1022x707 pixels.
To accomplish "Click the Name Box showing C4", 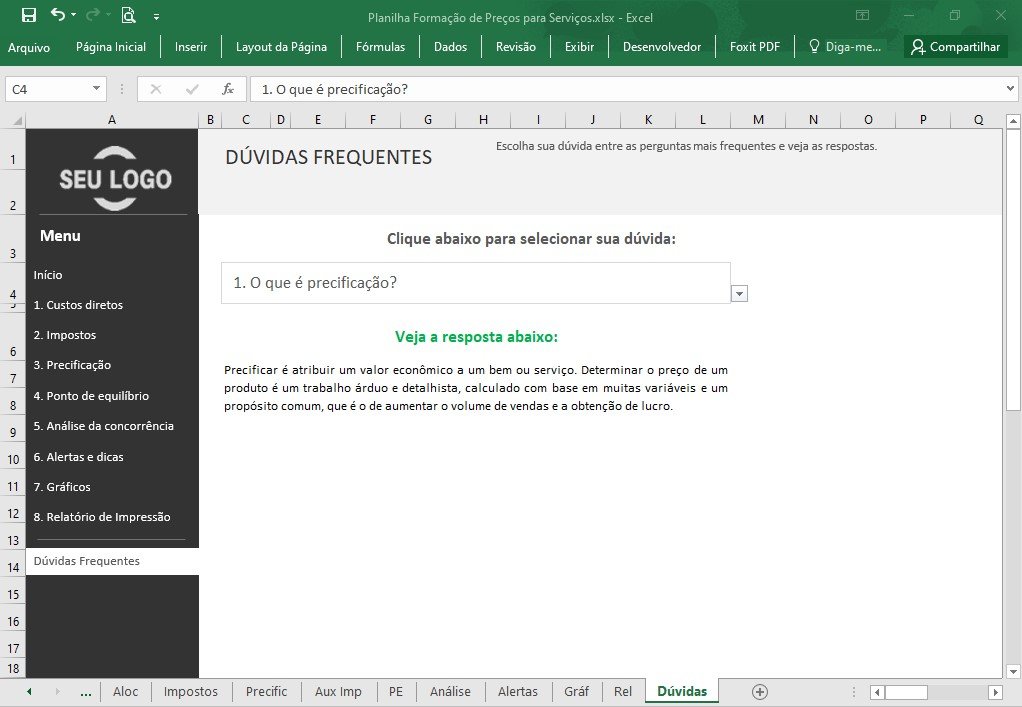I will (x=47, y=89).
